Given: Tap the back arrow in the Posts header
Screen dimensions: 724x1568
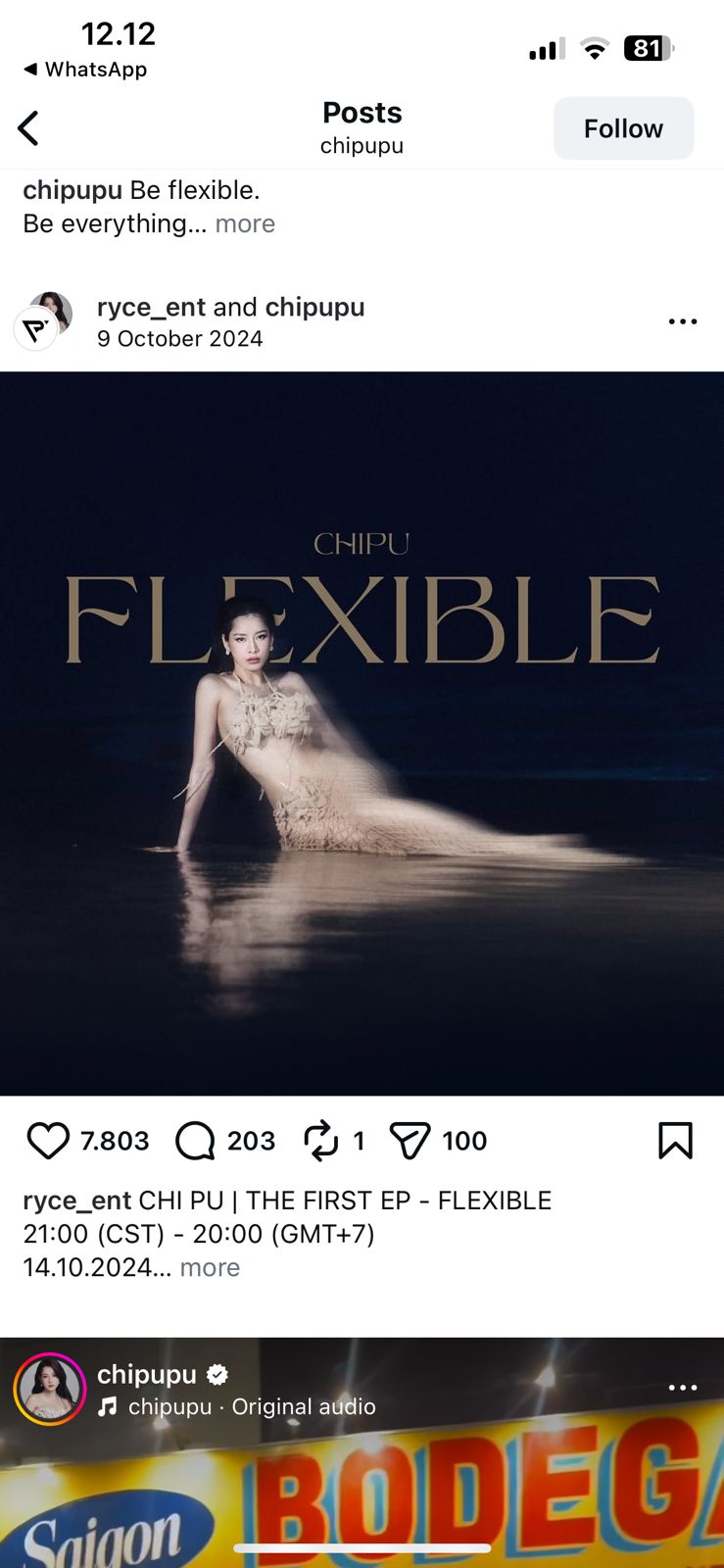Looking at the screenshot, I should [x=28, y=128].
